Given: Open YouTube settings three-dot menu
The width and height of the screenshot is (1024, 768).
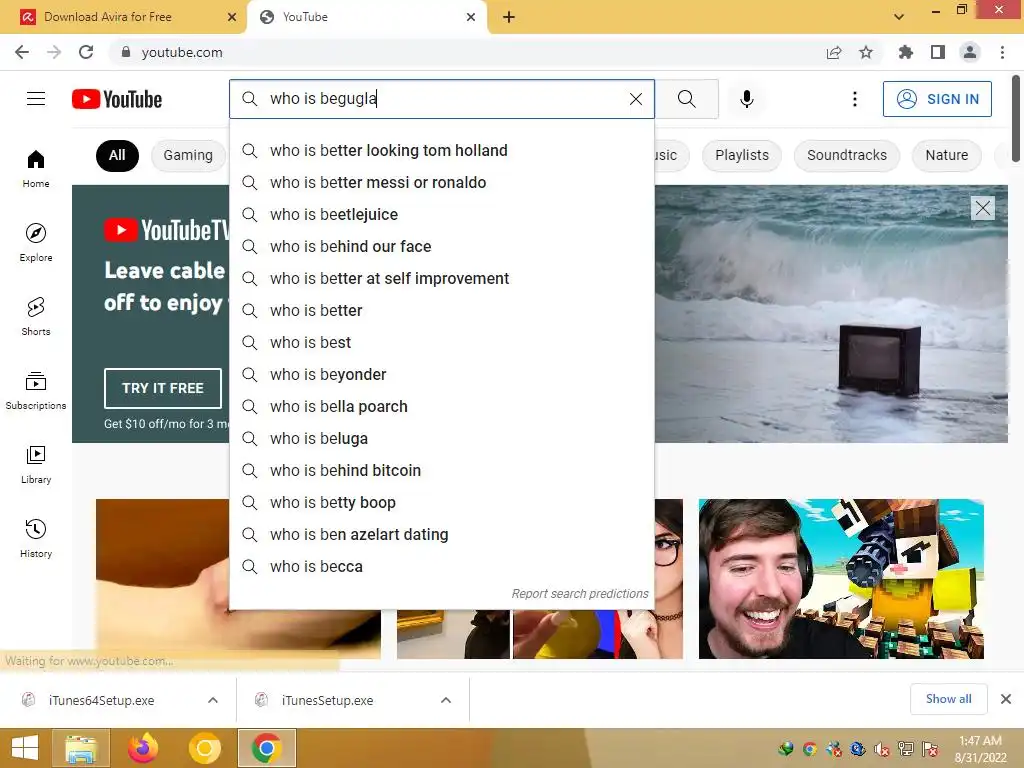Looking at the screenshot, I should click(x=854, y=99).
